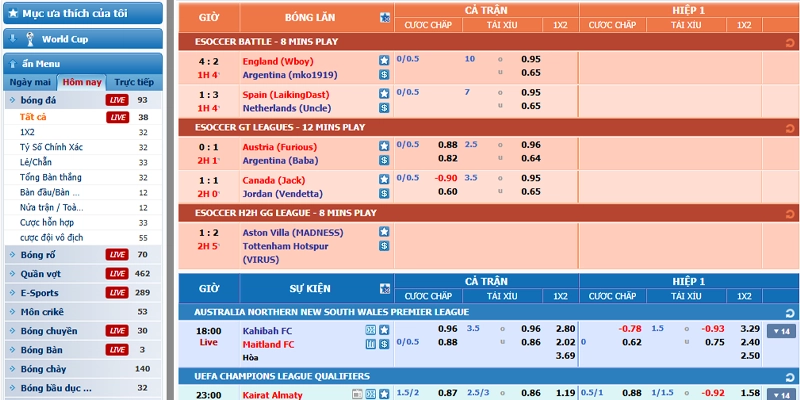Image resolution: width=800 pixels, height=400 pixels.
Task: Pick first-half handicap -0.78 for Kahibah FC
Action: click(630, 329)
